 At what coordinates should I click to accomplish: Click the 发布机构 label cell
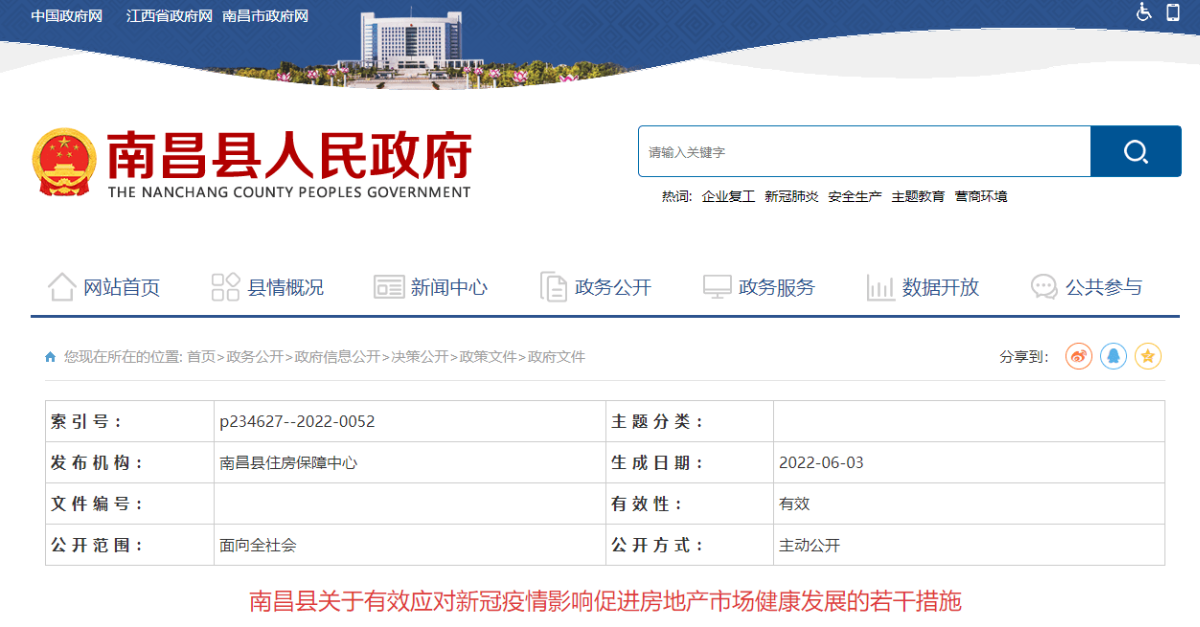coord(130,463)
